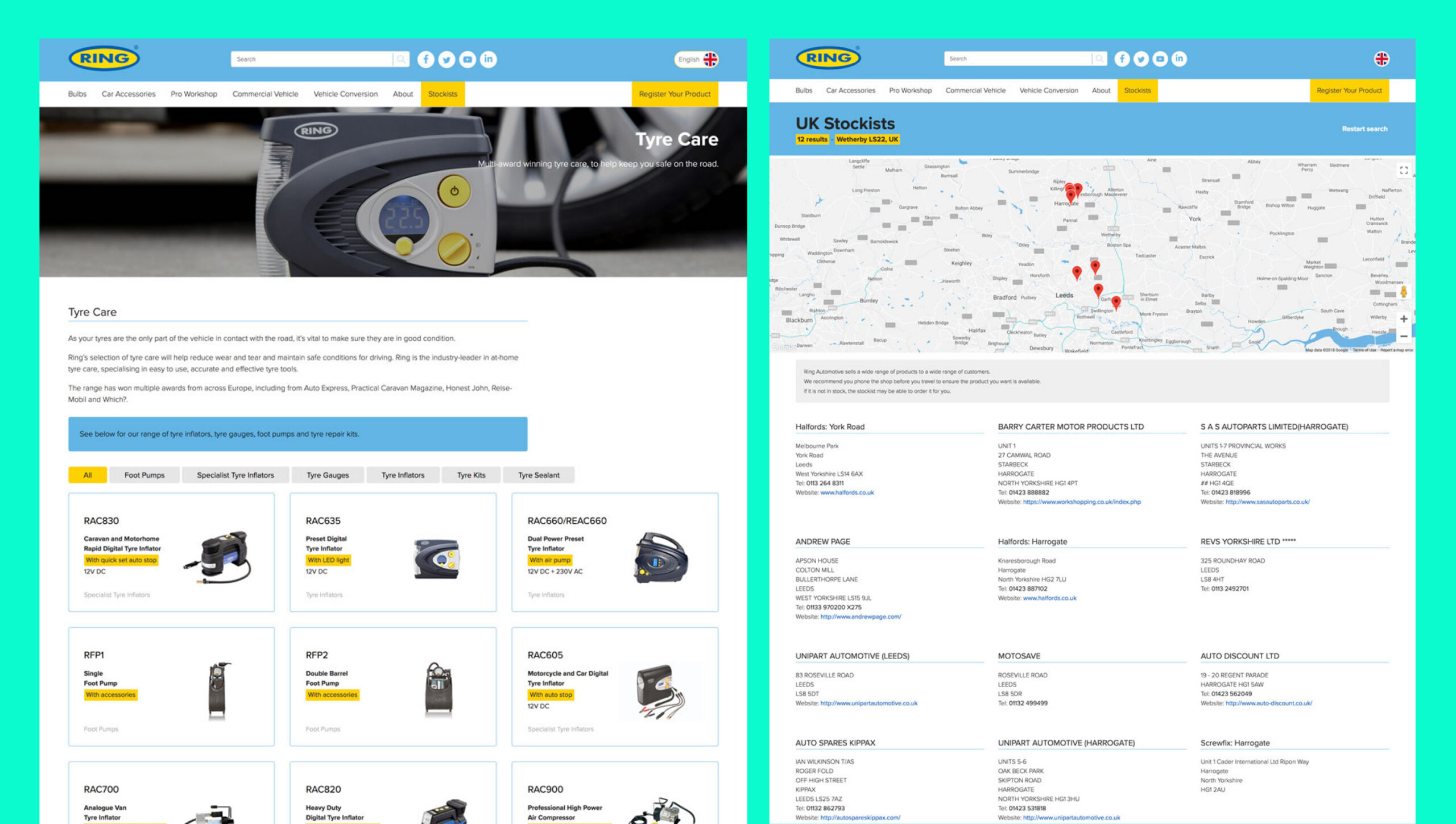1456x824 pixels.
Task: Zoom out on the stockists map
Action: pos(1403,336)
